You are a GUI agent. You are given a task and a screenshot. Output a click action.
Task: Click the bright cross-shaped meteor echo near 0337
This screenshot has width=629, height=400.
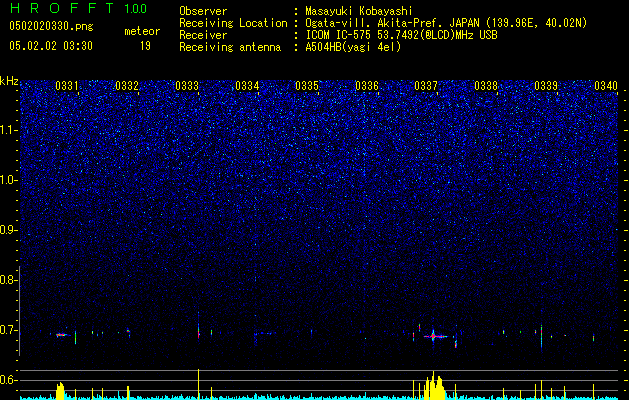point(433,336)
